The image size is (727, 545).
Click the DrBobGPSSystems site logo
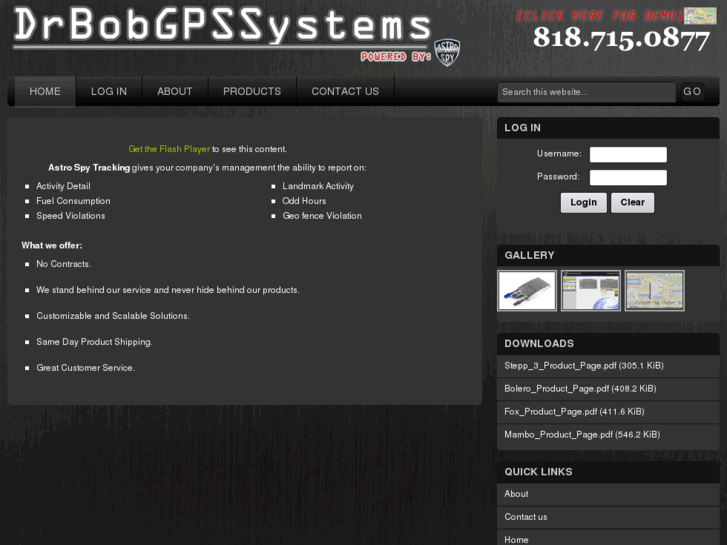(223, 26)
